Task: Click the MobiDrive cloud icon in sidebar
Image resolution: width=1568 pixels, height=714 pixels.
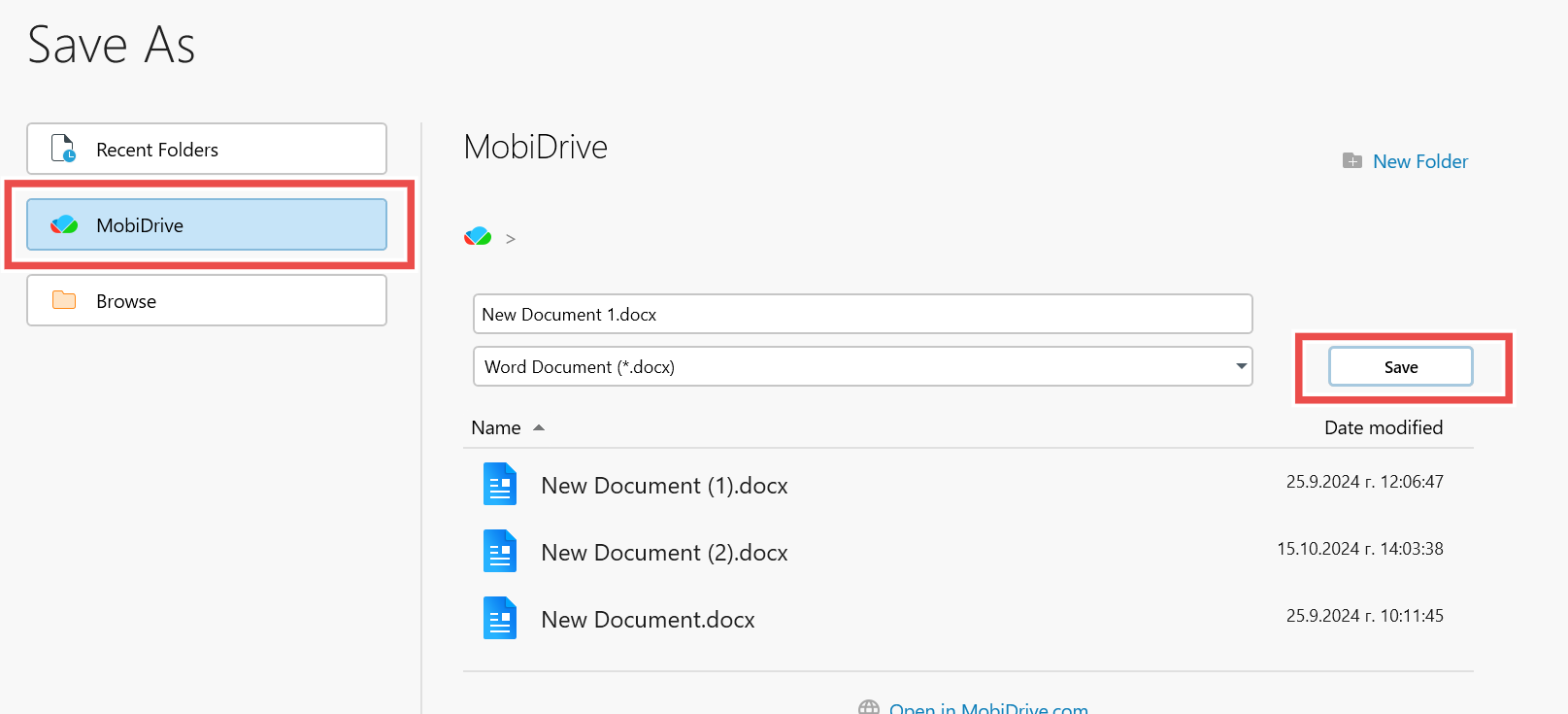Action: coord(64,224)
